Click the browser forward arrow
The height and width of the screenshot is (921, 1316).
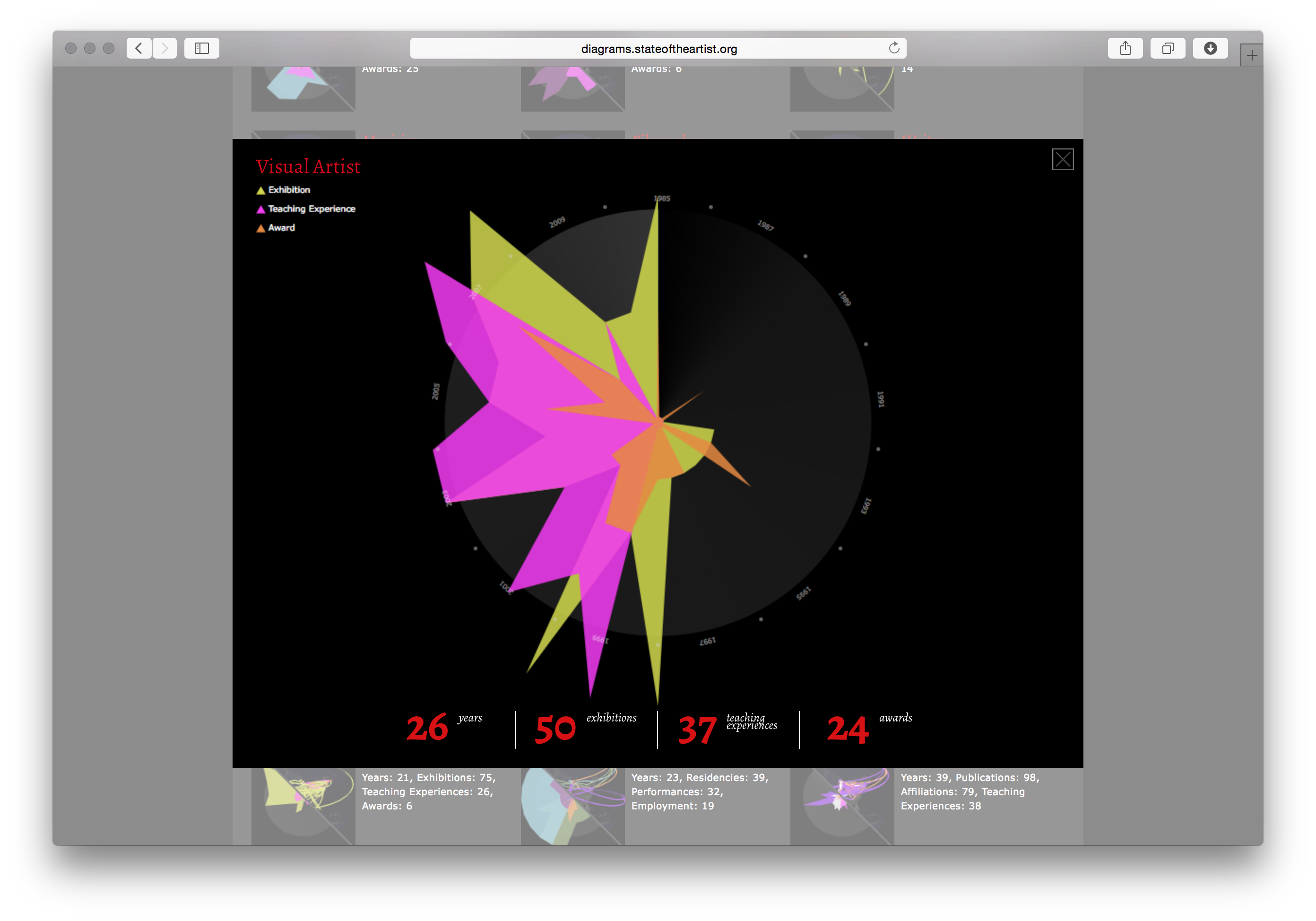click(165, 48)
